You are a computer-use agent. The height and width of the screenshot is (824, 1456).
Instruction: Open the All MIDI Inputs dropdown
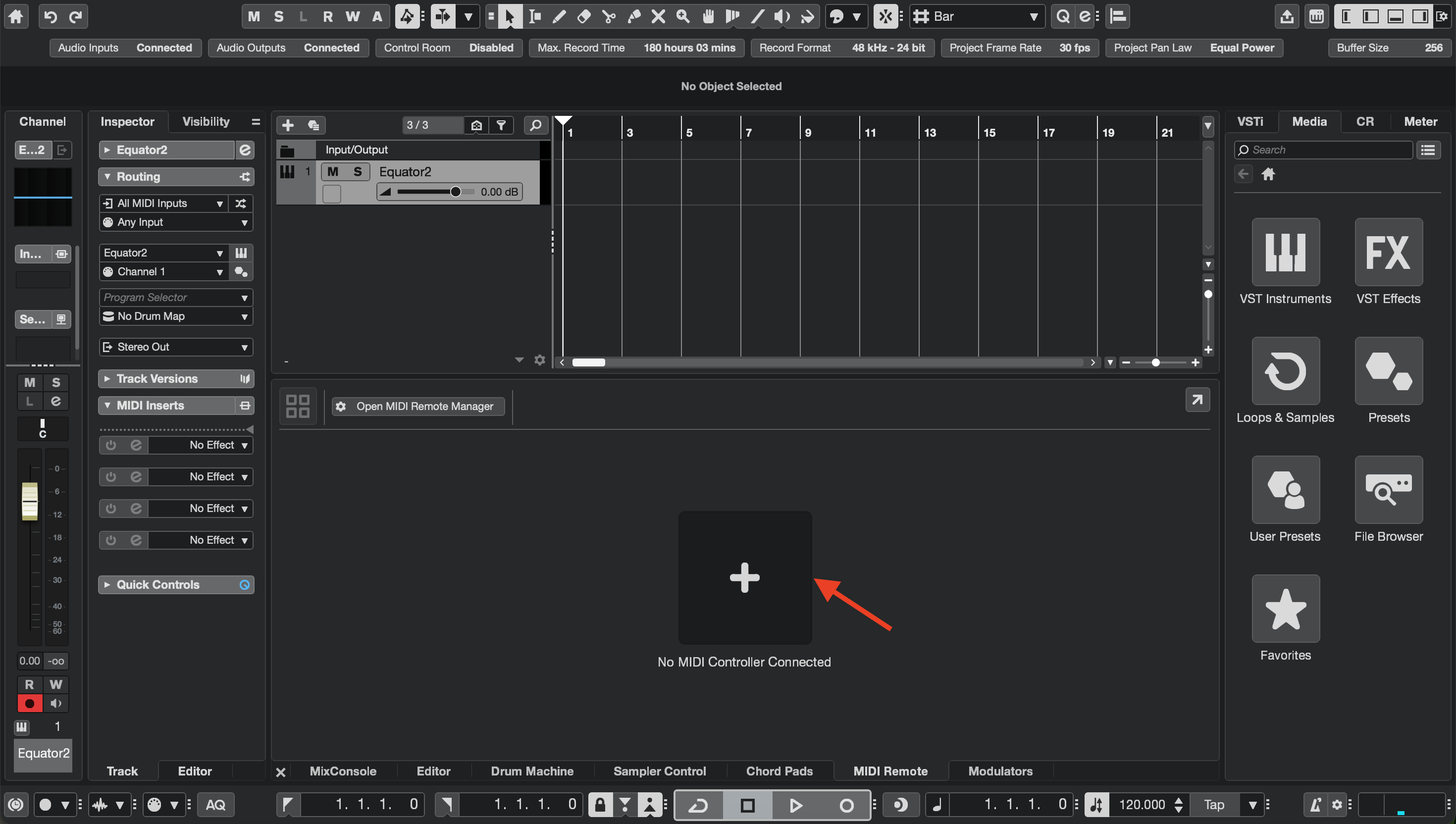[164, 203]
